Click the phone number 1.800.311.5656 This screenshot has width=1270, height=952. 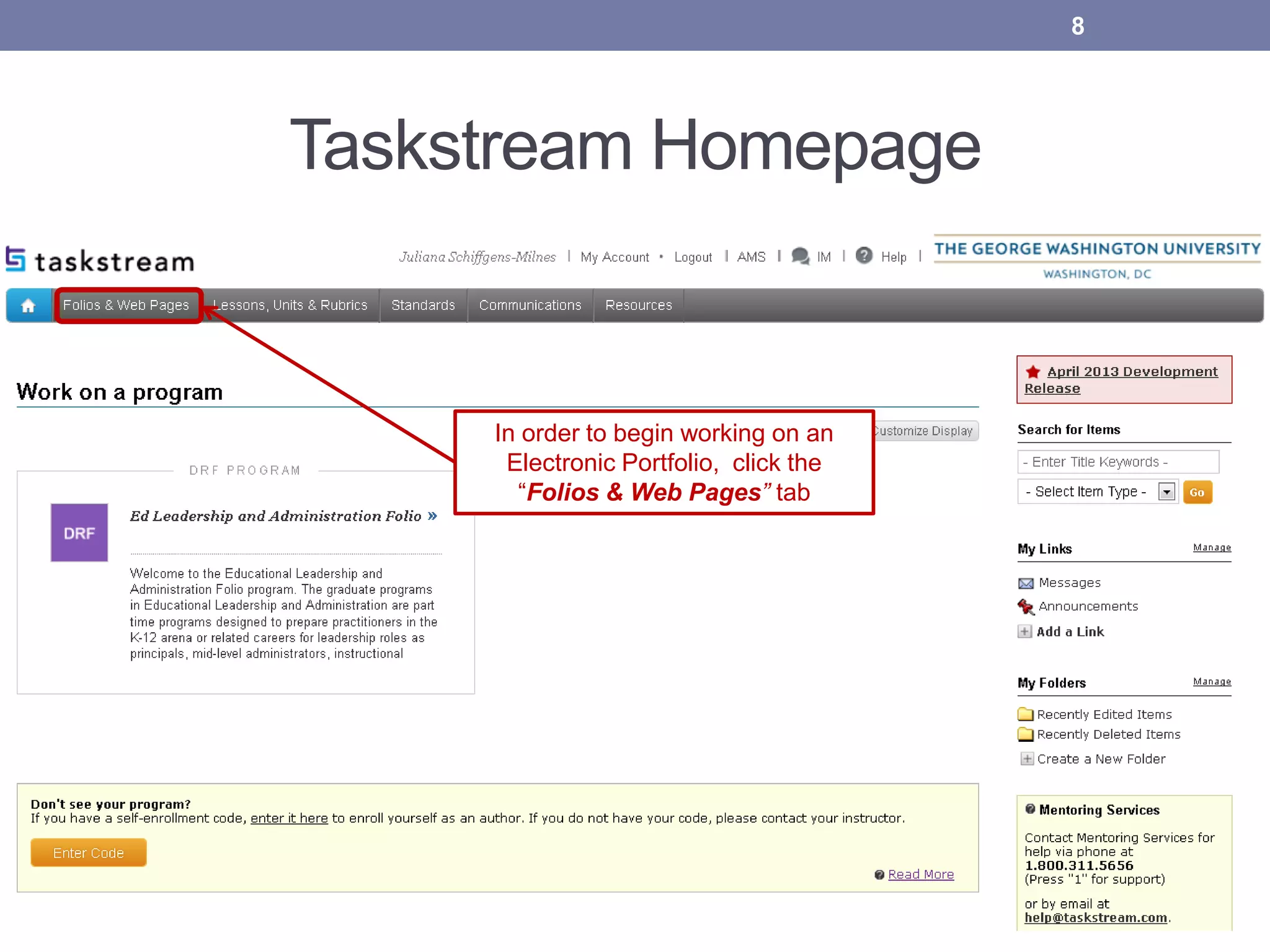coord(1079,866)
